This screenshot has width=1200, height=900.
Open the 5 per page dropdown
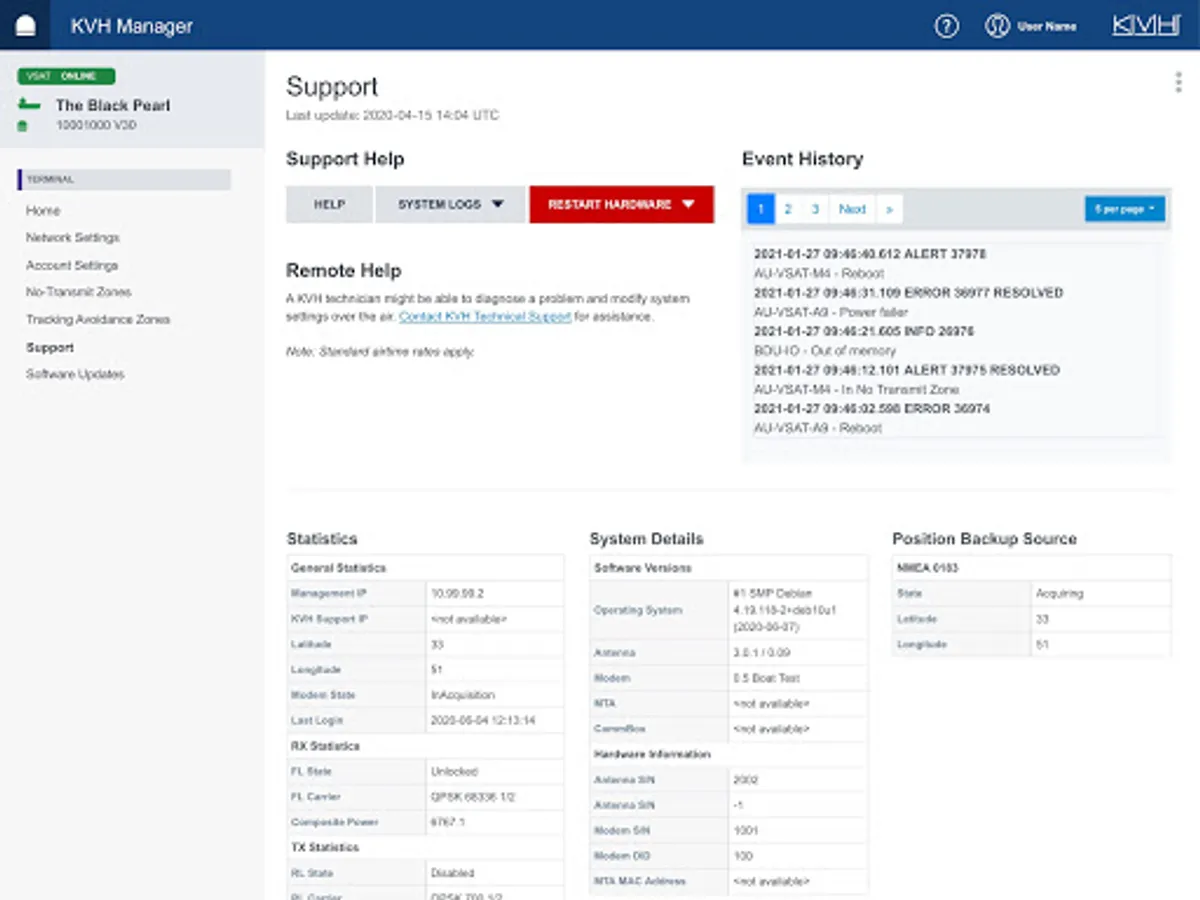click(x=1124, y=209)
